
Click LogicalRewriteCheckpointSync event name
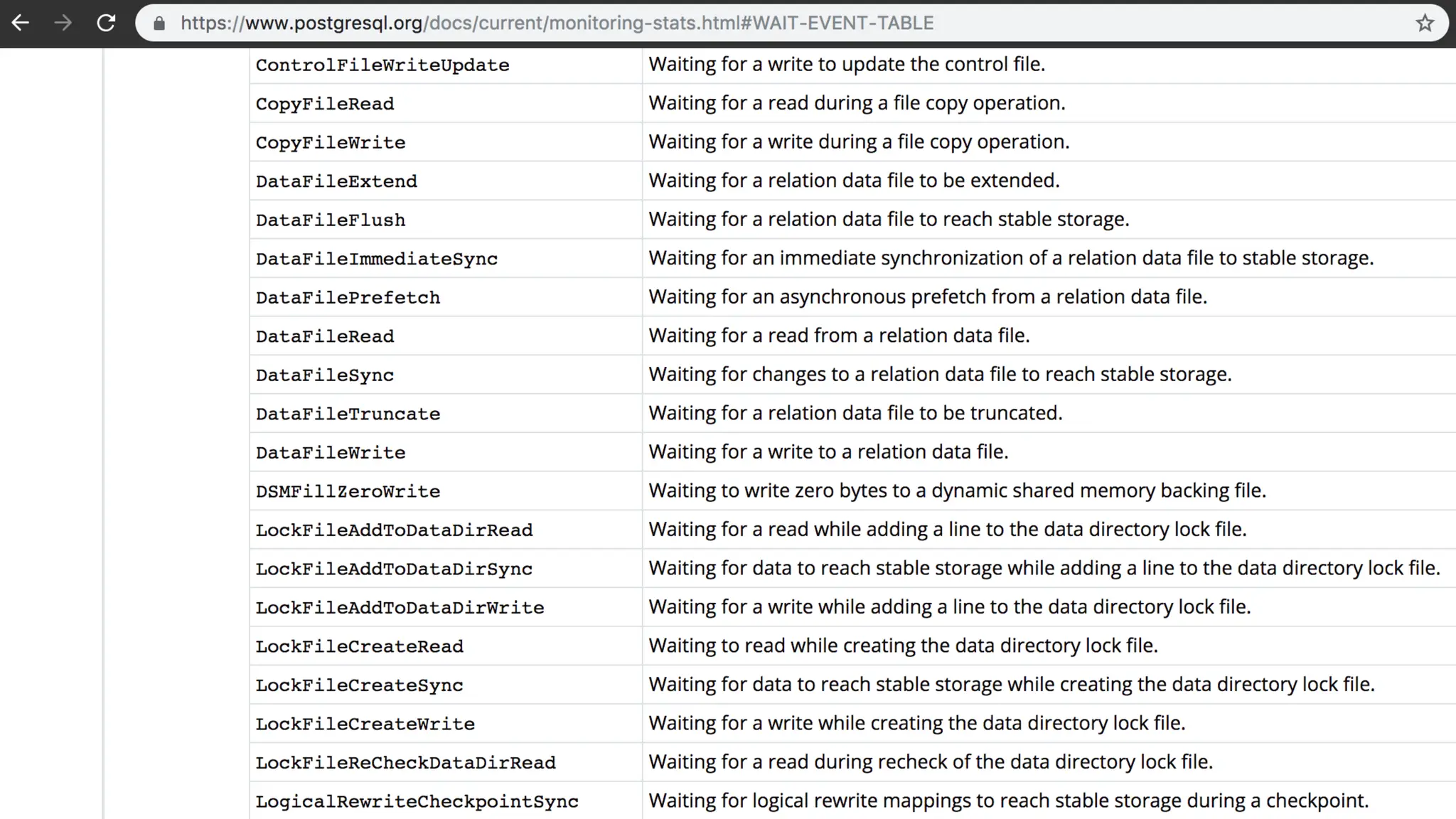417,801
